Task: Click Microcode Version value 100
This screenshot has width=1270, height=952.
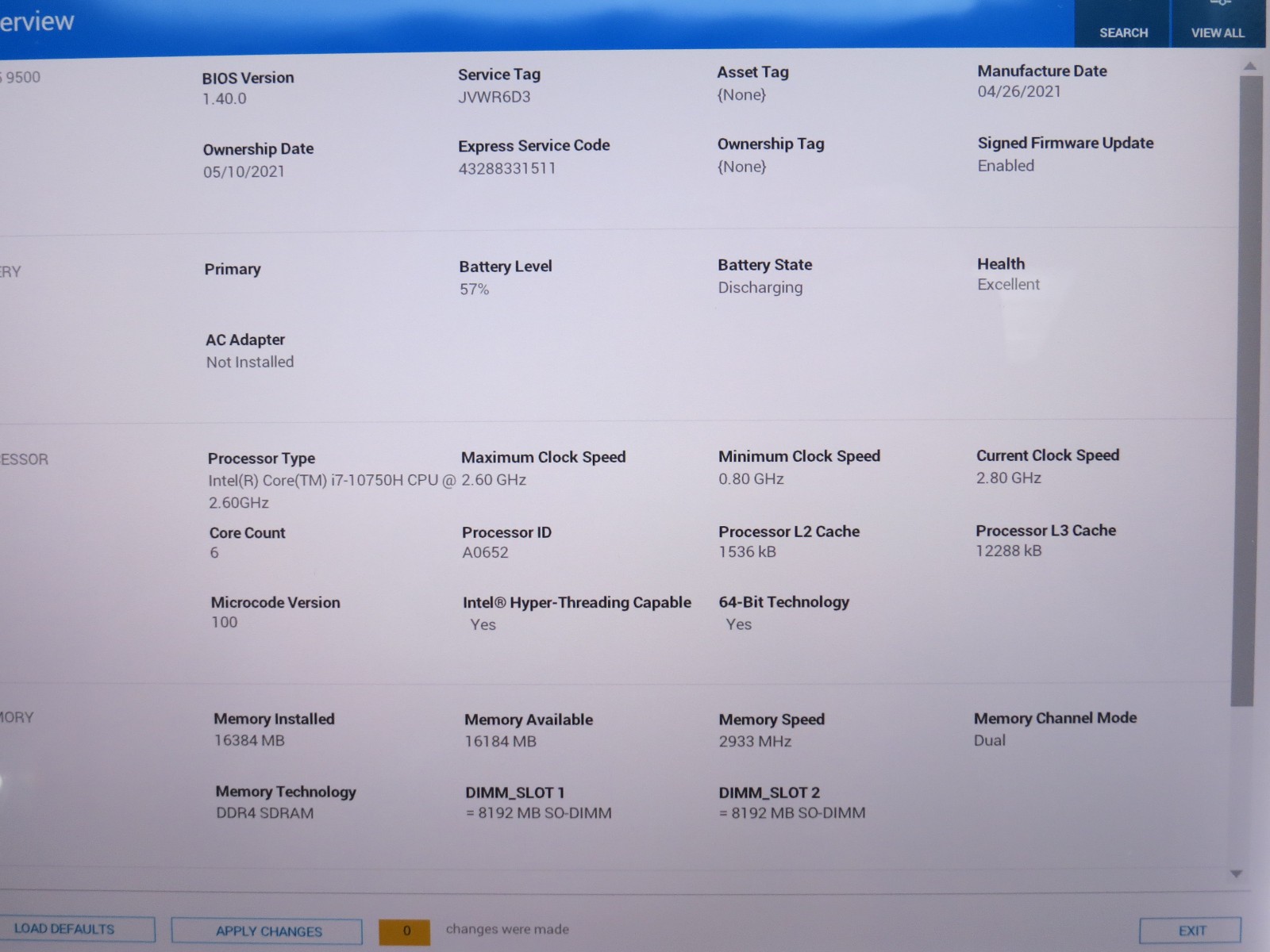Action: tap(224, 622)
